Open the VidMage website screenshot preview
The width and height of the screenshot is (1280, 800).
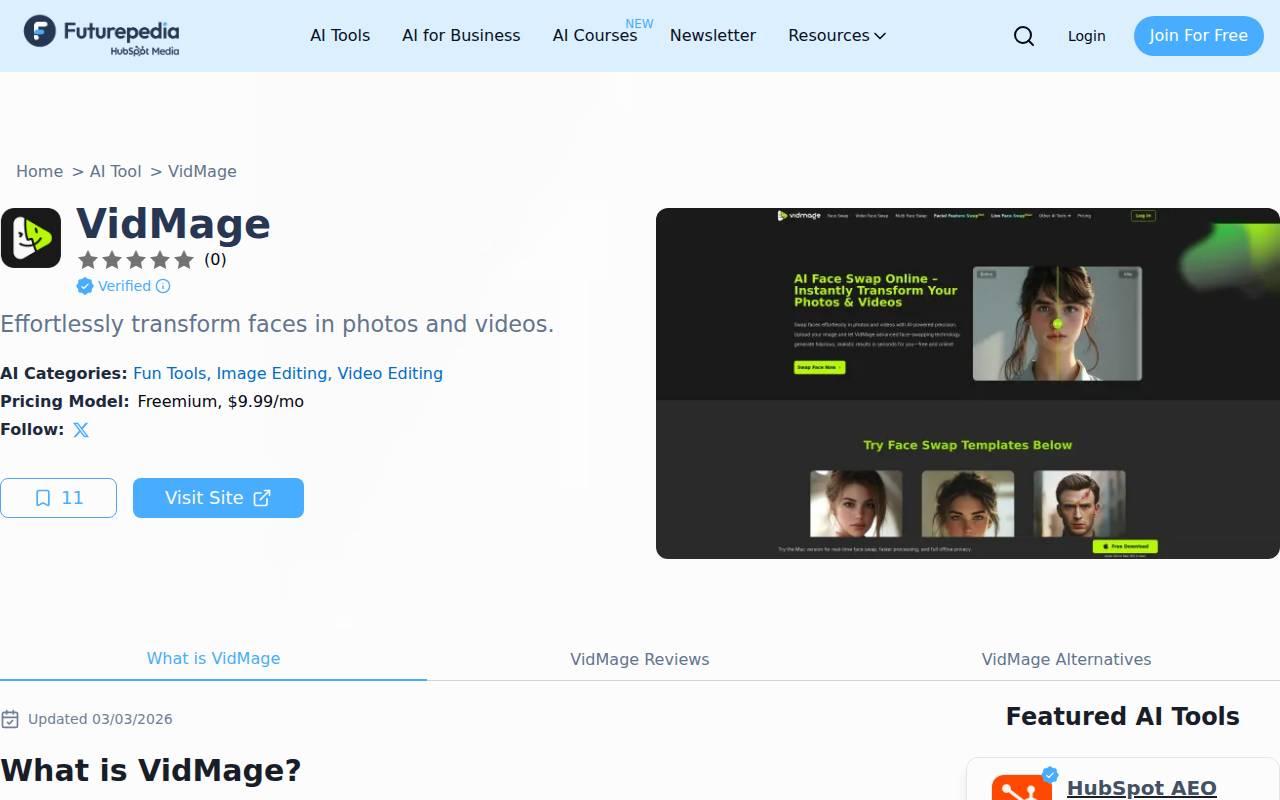pyautogui.click(x=968, y=383)
